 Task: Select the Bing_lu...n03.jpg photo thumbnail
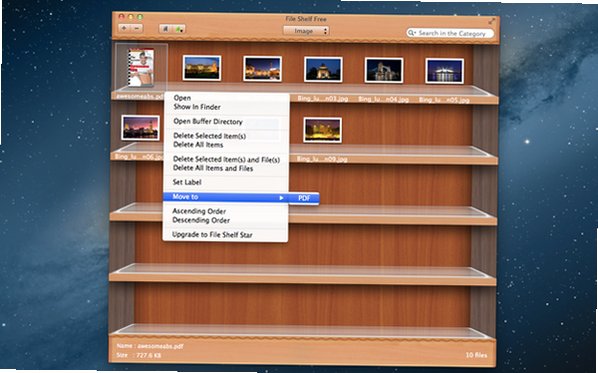tap(323, 69)
